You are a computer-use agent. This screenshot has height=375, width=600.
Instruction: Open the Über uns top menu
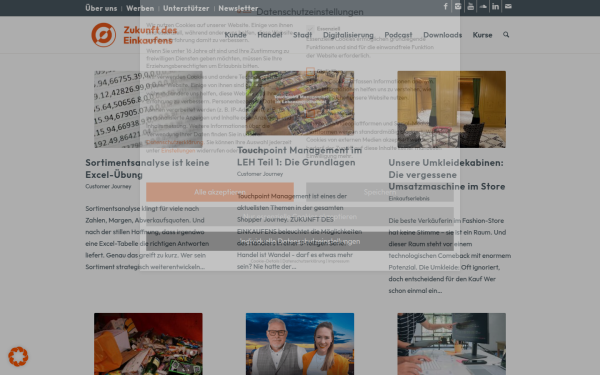click(101, 8)
